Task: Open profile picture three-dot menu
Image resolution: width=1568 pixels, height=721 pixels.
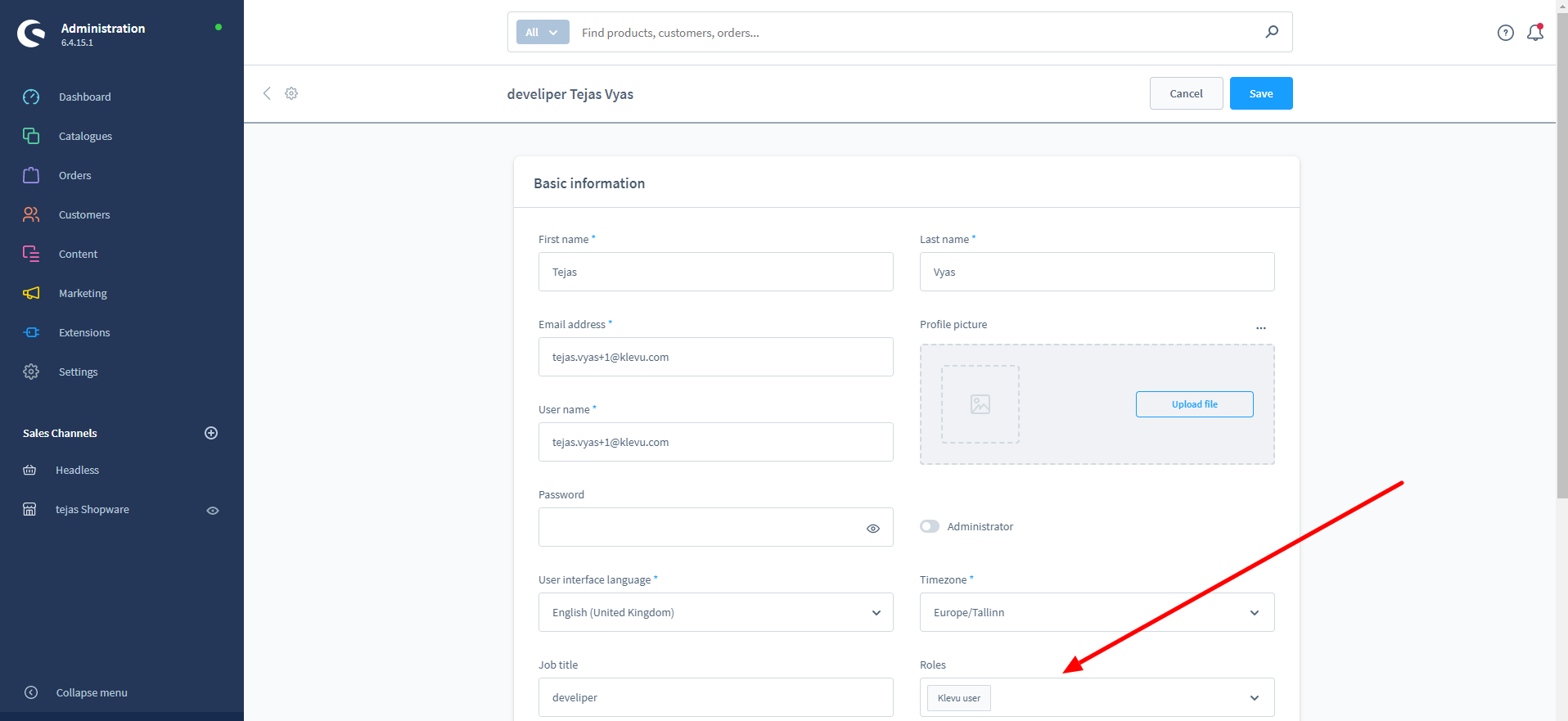Action: click(x=1260, y=327)
